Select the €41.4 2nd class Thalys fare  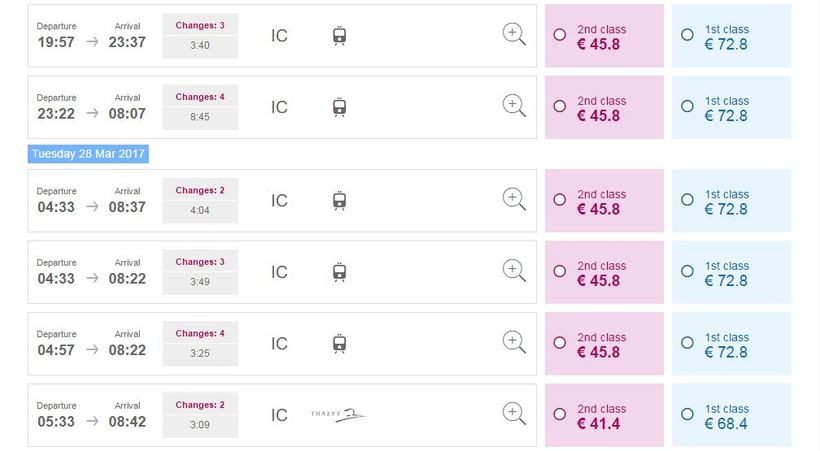(560, 414)
